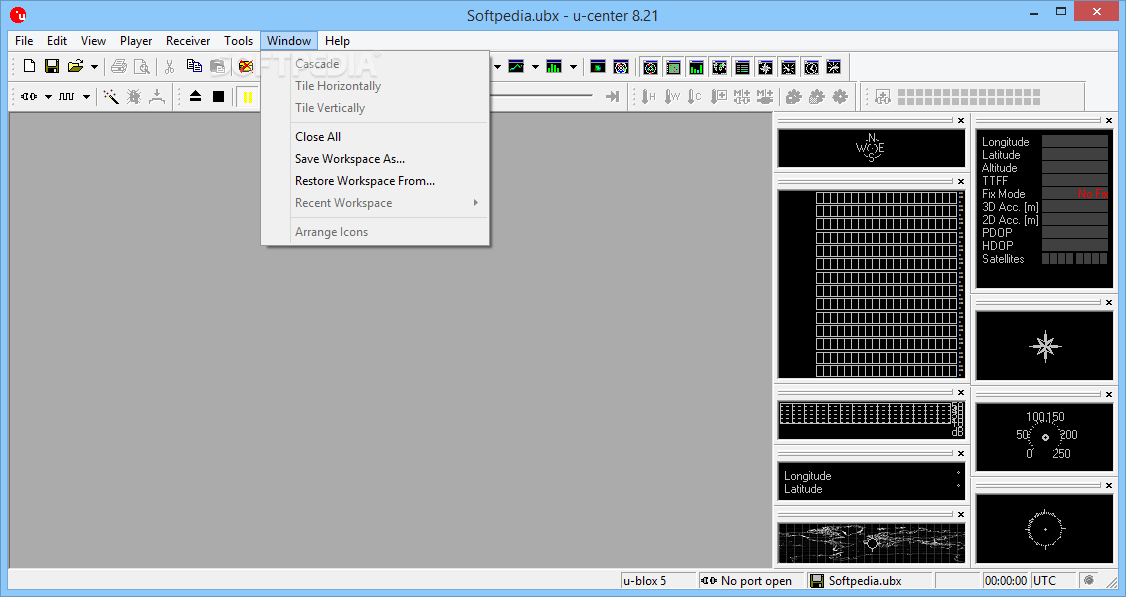
Task: Open the dropdown left of line chart icon
Action: (497, 67)
